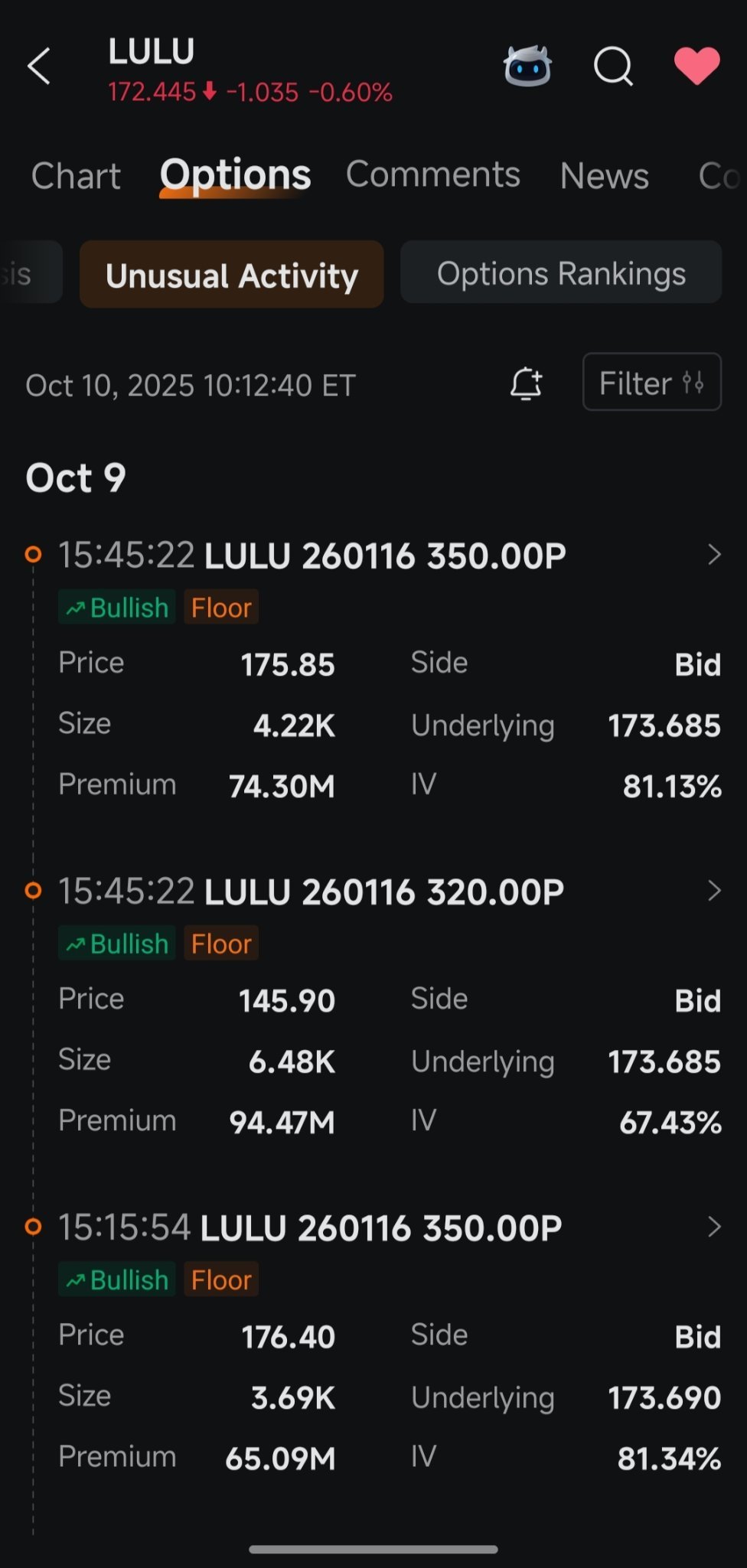747x1568 pixels.
Task: Switch to the Comments tab
Action: click(433, 174)
